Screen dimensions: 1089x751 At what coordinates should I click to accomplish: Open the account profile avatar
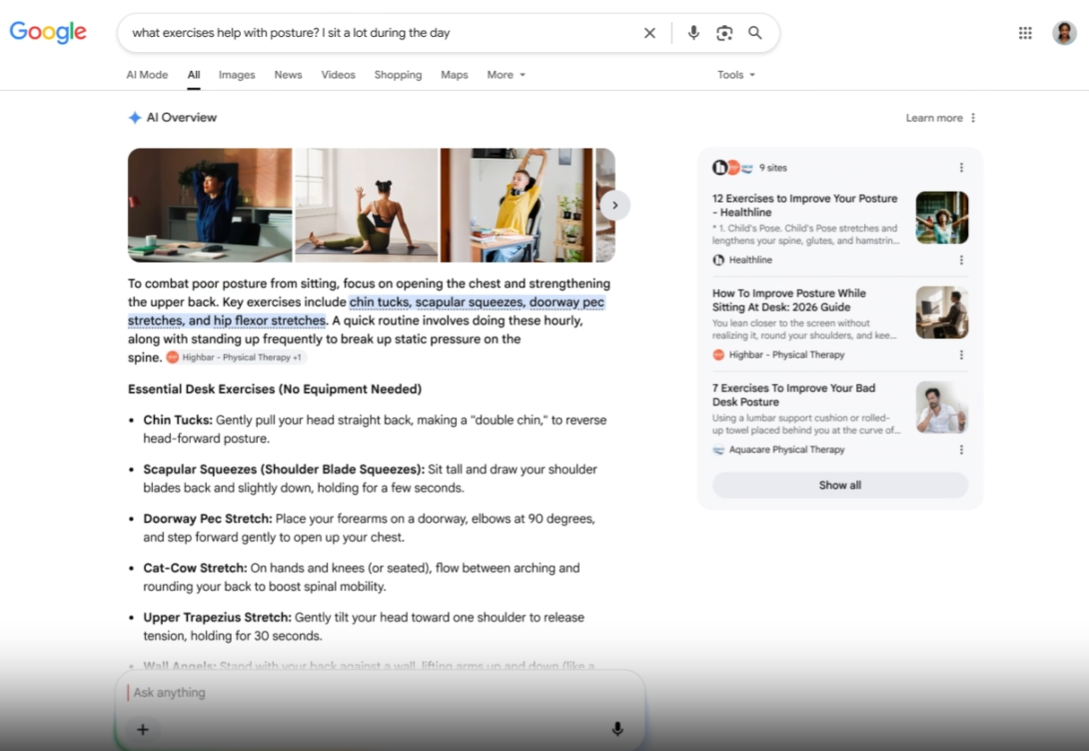tap(1064, 33)
